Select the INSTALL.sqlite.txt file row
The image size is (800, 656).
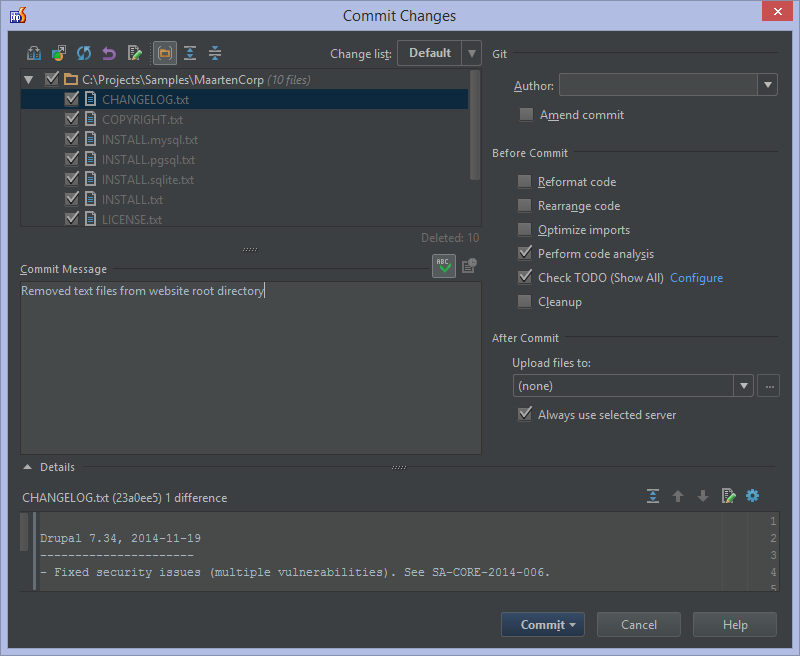[244, 179]
